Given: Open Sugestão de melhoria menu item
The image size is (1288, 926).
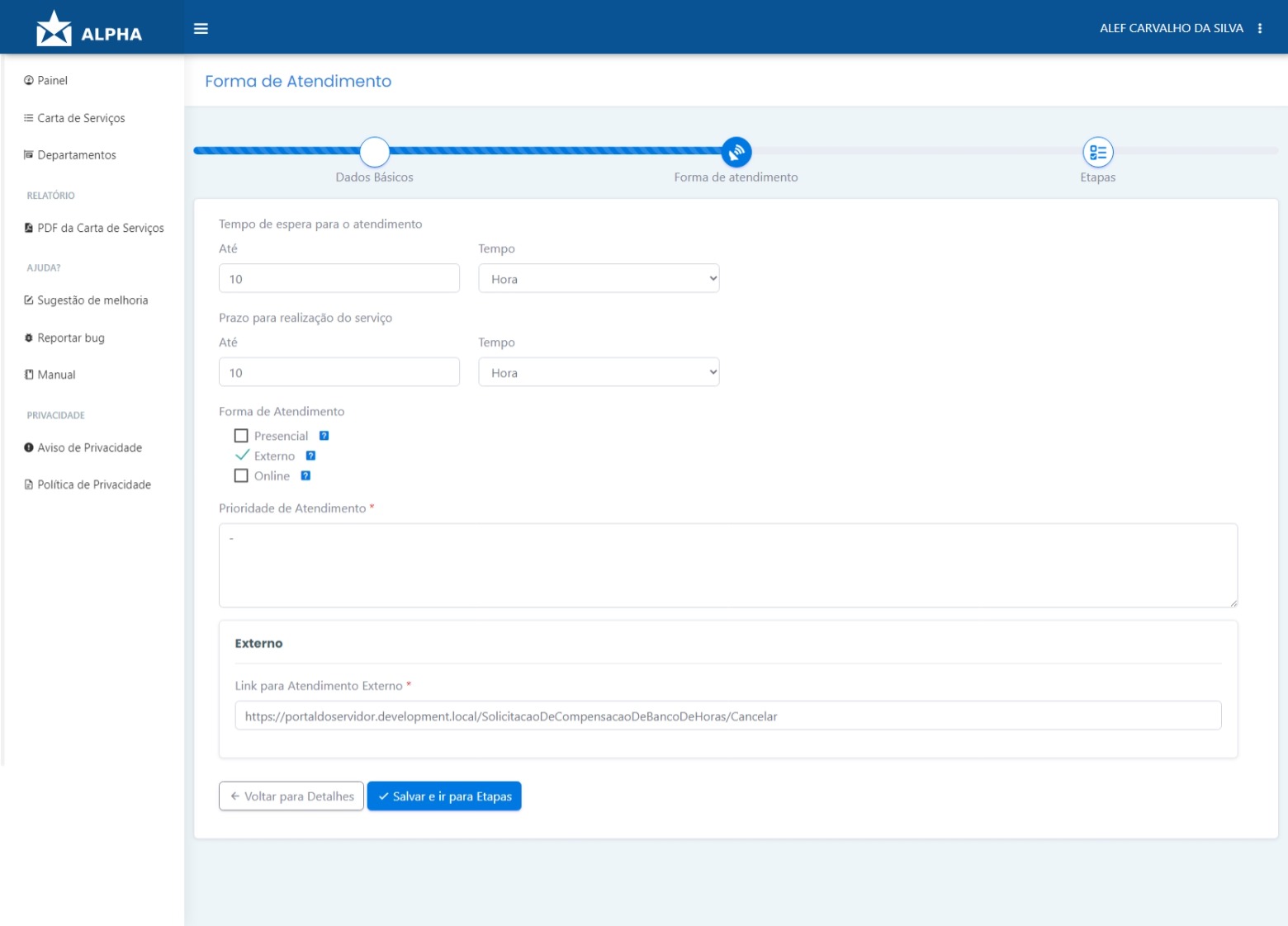Looking at the screenshot, I should [x=92, y=300].
